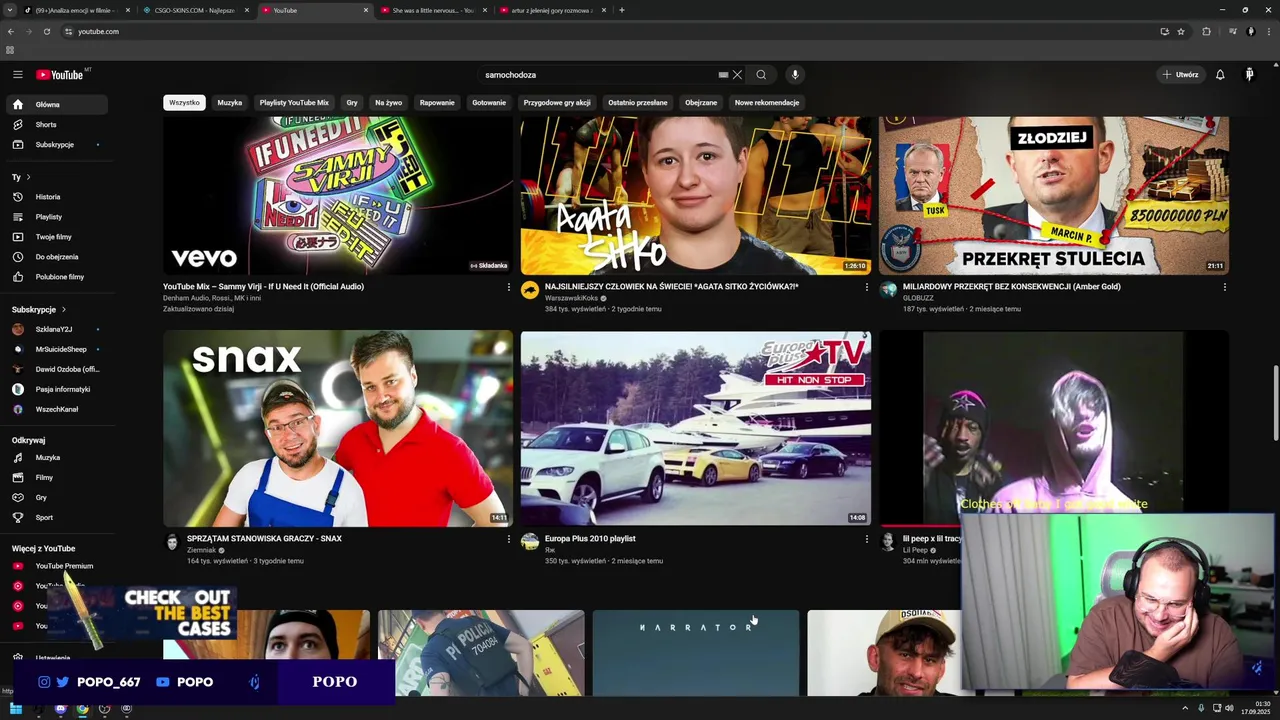1280x720 pixels.
Task: Open the Przekręt Stulecia video thumbnail
Action: 1054,195
